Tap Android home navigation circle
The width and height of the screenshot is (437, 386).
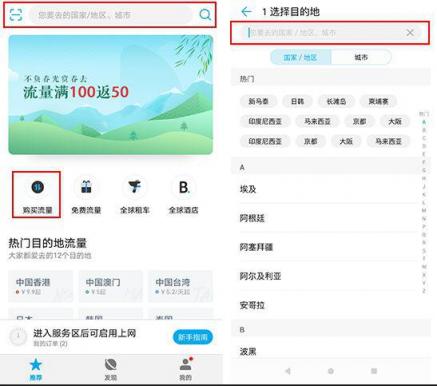point(331,371)
